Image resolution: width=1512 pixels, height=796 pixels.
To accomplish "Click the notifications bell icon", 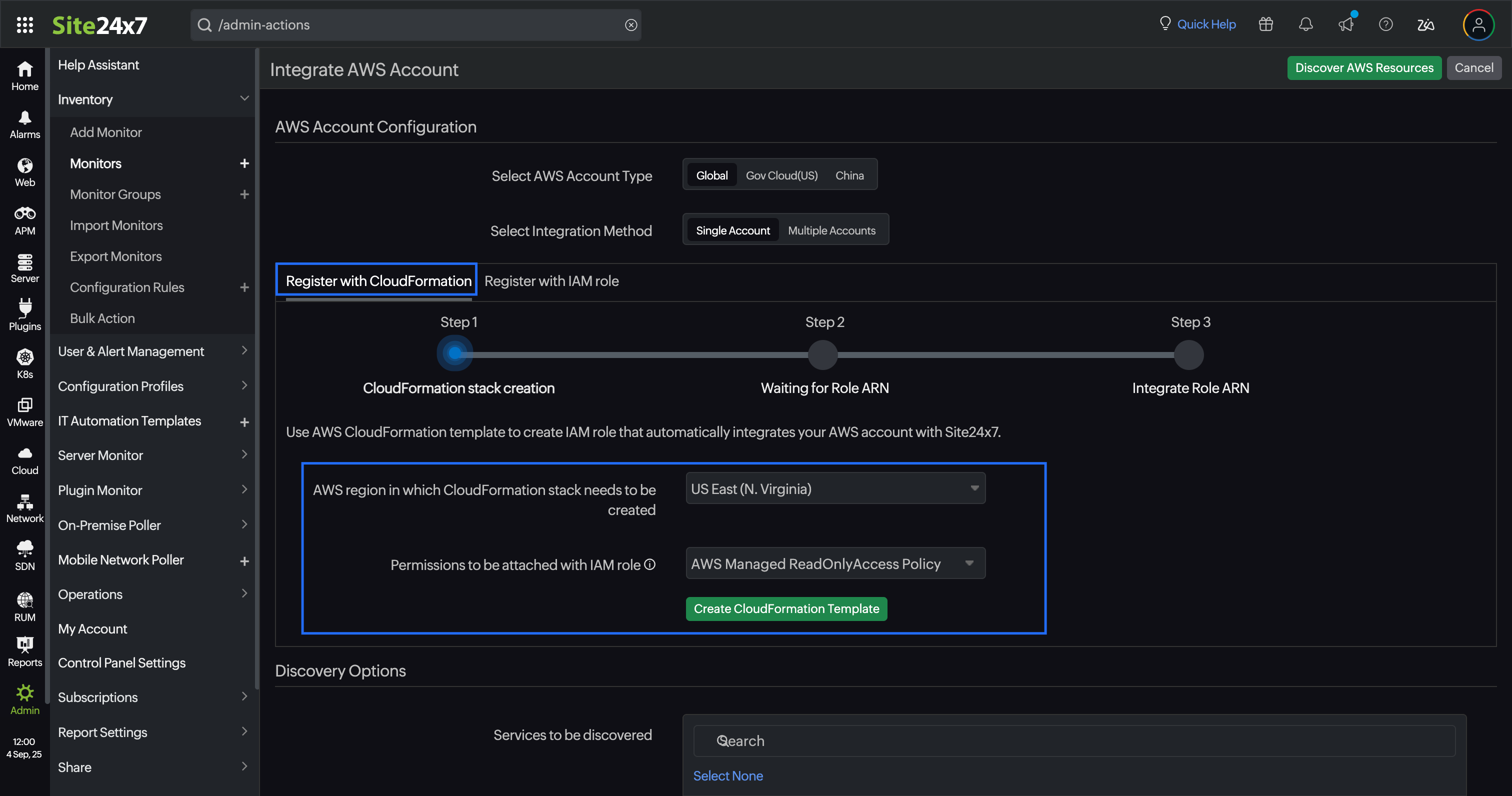I will pyautogui.click(x=1305, y=24).
